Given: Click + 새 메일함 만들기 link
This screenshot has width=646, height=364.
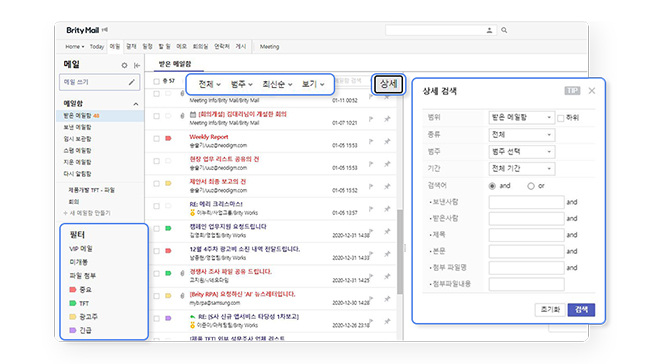Looking at the screenshot, I should [x=87, y=213].
